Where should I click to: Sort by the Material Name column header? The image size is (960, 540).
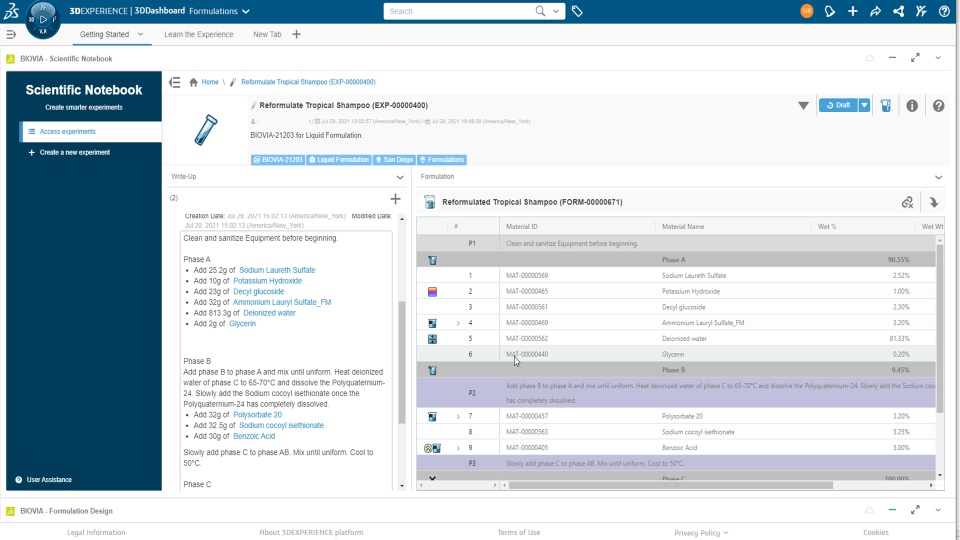pos(683,227)
